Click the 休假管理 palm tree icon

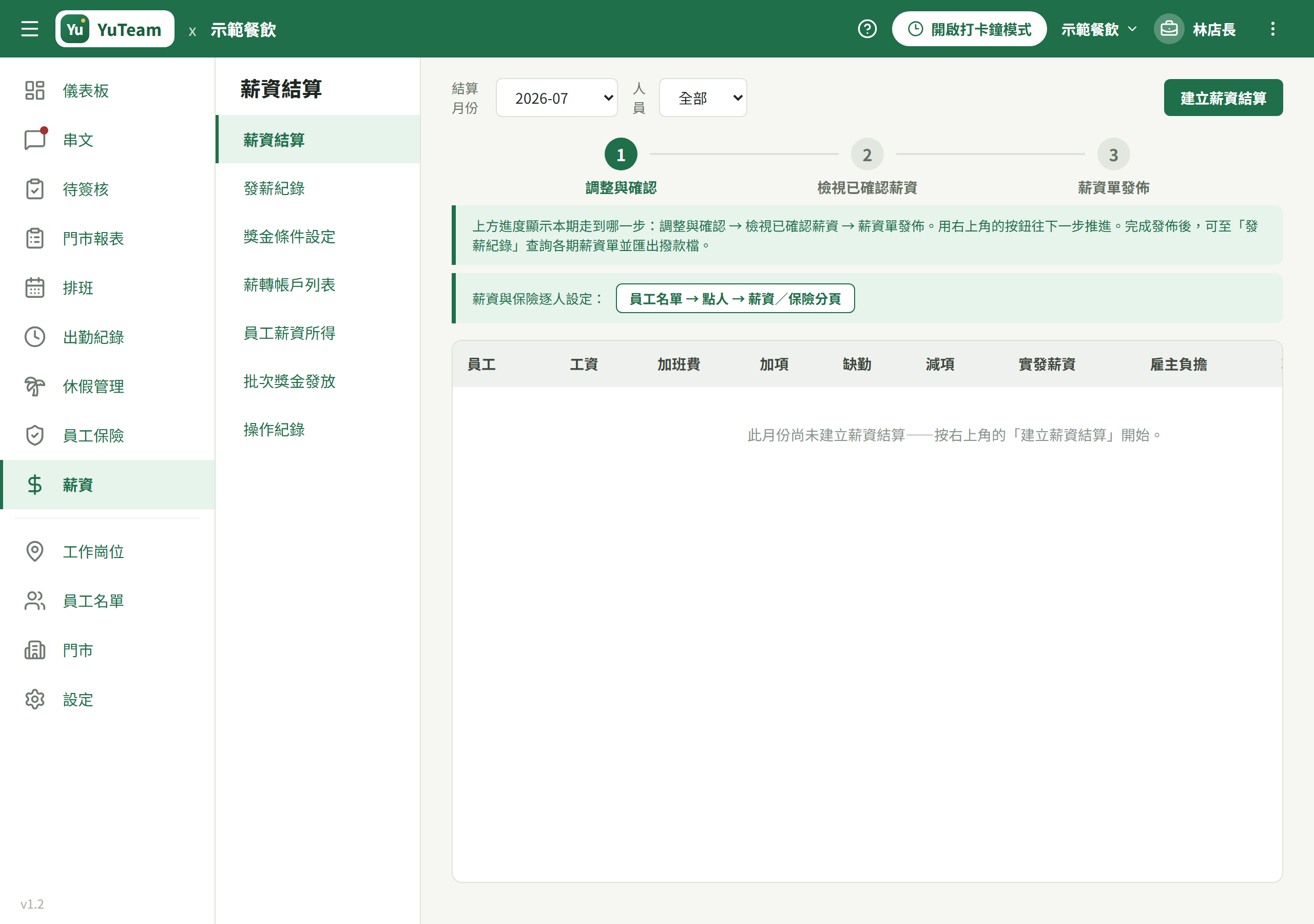pyautogui.click(x=35, y=387)
